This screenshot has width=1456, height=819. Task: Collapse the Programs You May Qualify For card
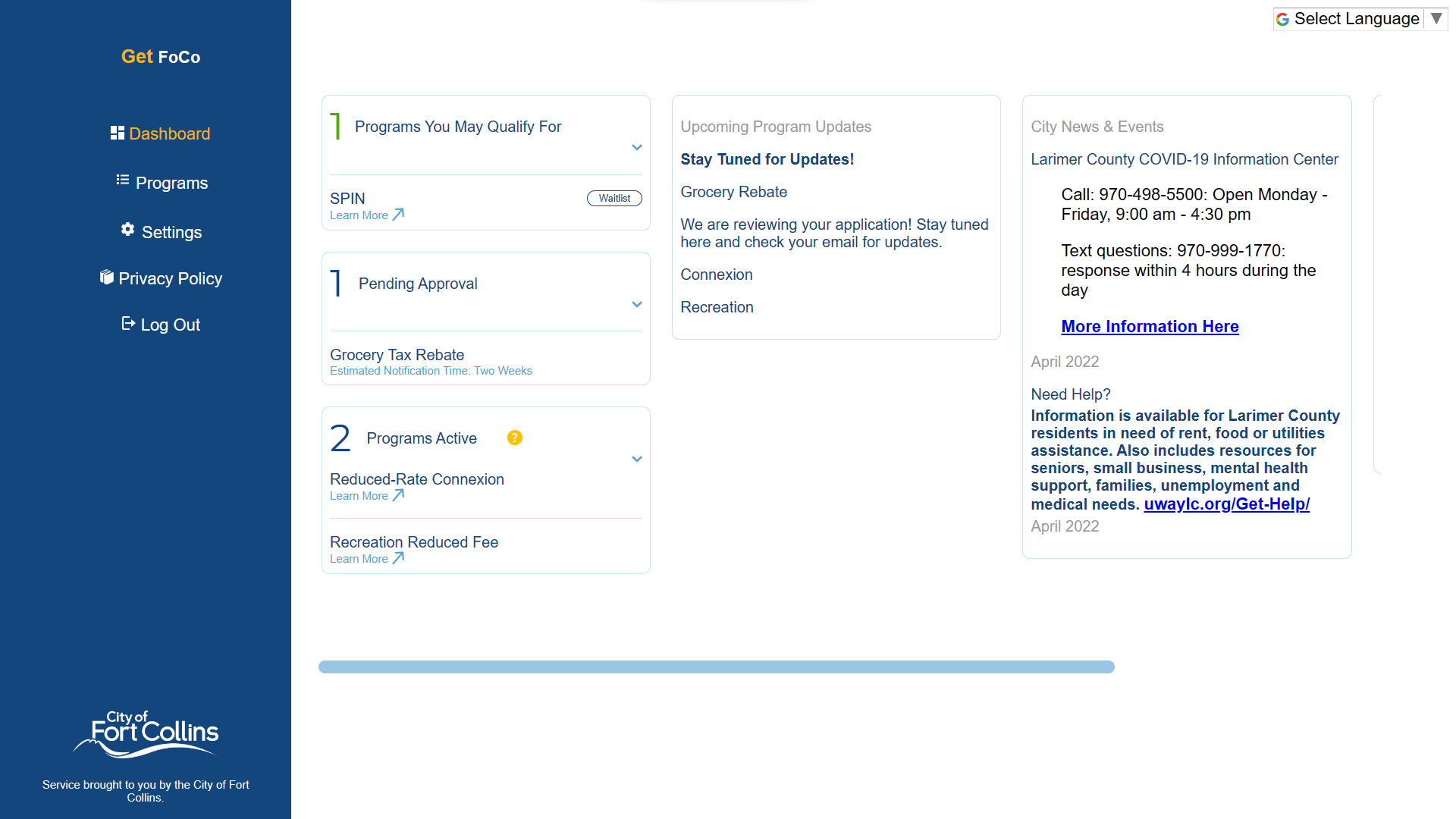637,148
